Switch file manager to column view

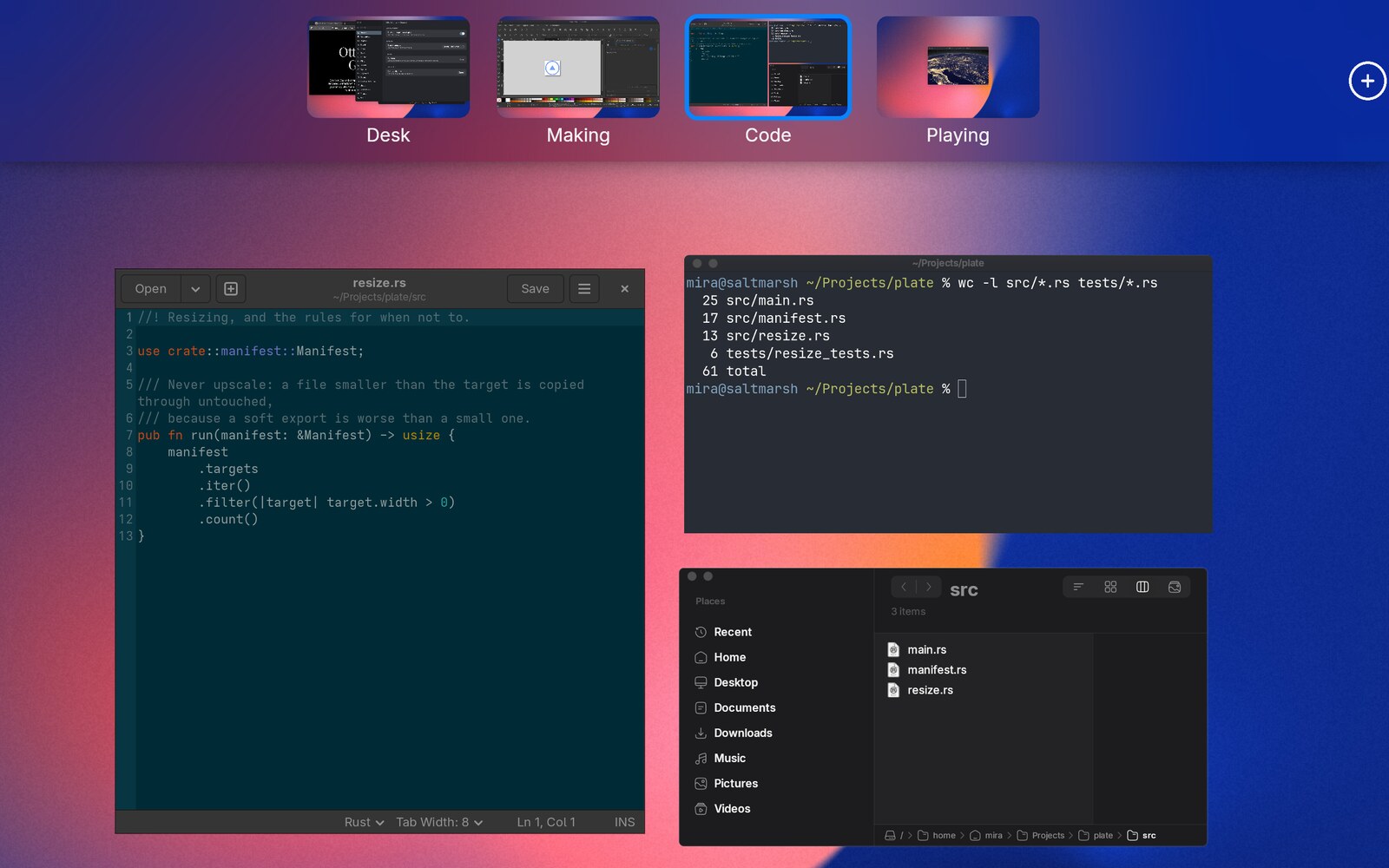pyautogui.click(x=1142, y=588)
